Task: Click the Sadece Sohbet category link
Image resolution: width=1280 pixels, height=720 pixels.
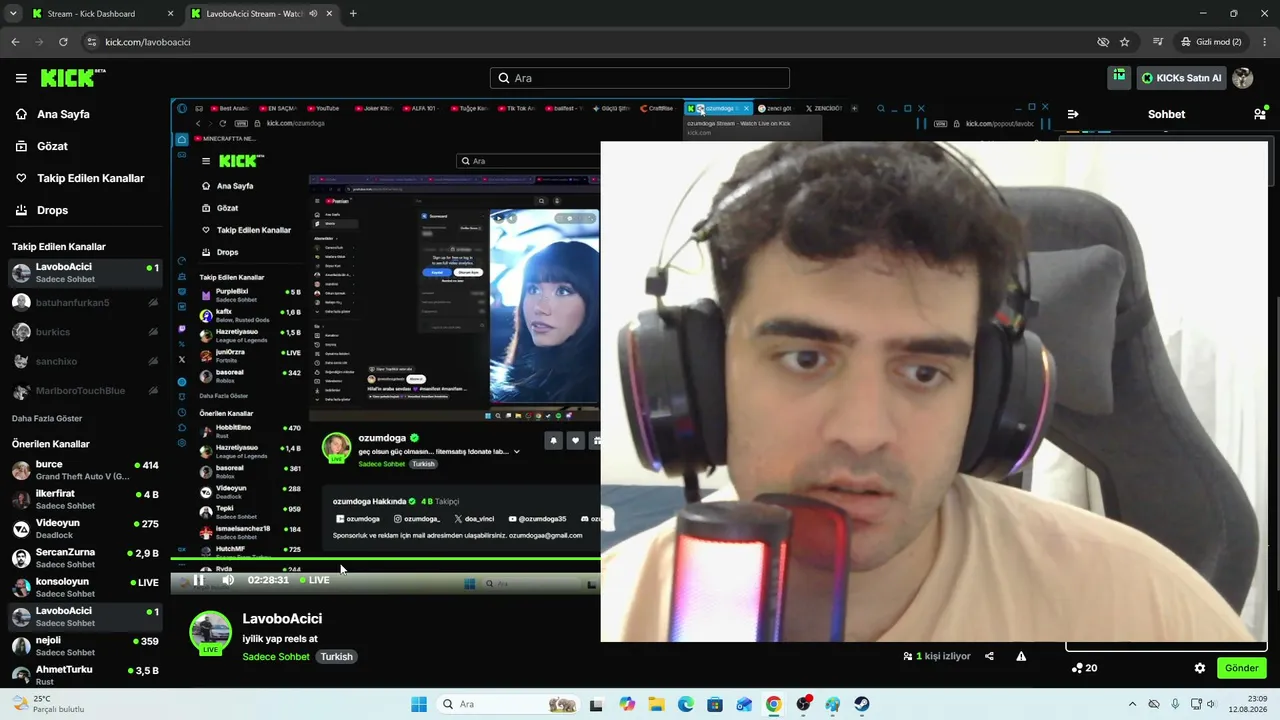Action: [x=276, y=657]
